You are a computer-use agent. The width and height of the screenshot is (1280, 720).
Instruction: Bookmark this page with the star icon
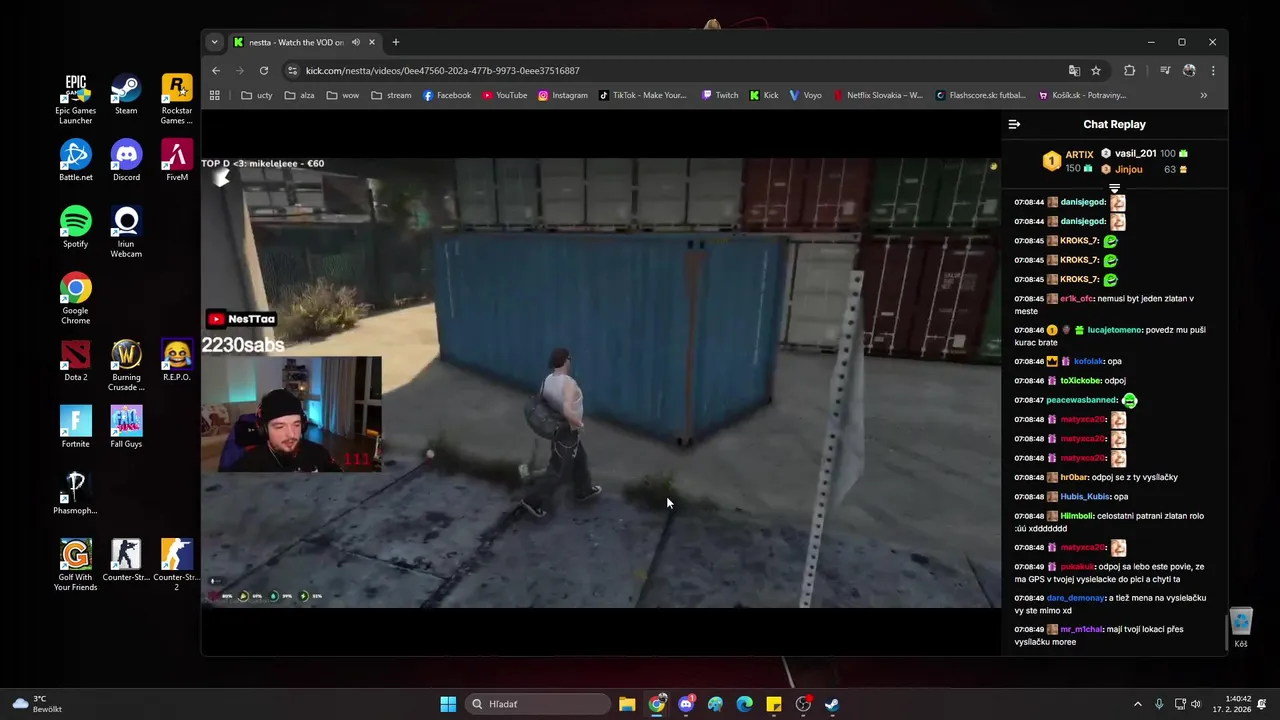[1096, 71]
